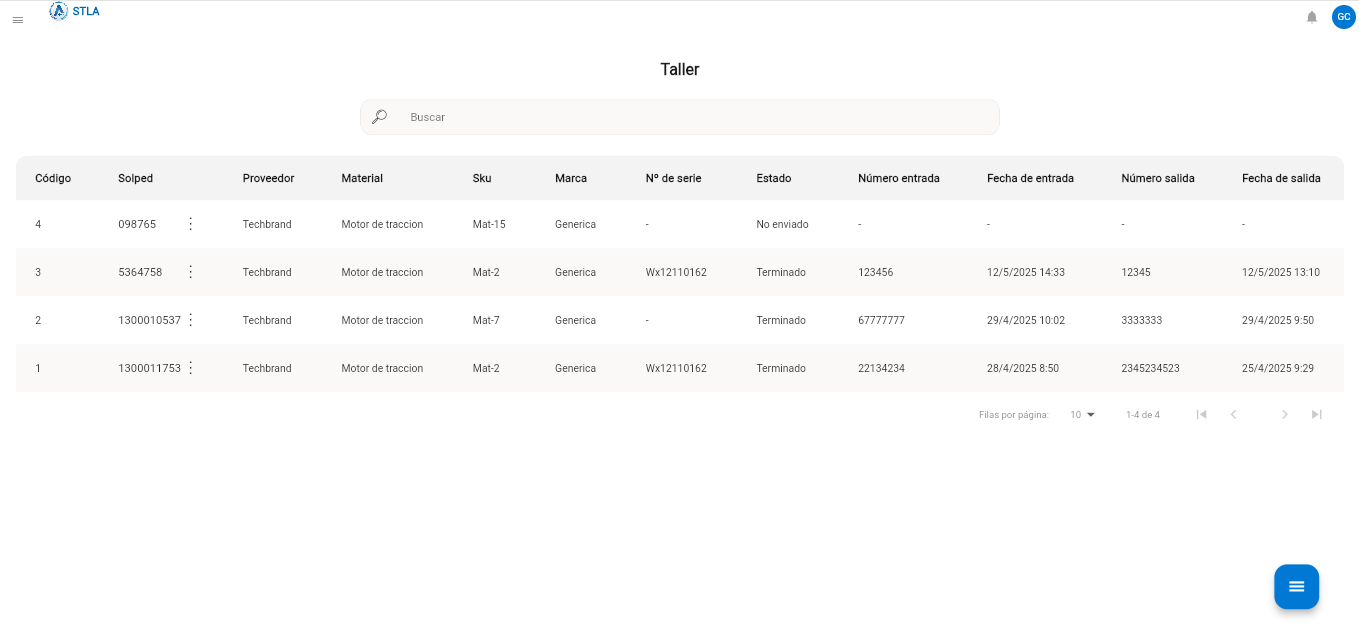This screenshot has height=631, width=1359.
Task: Sort by Fecha de salida column header
Action: pyautogui.click(x=1281, y=178)
